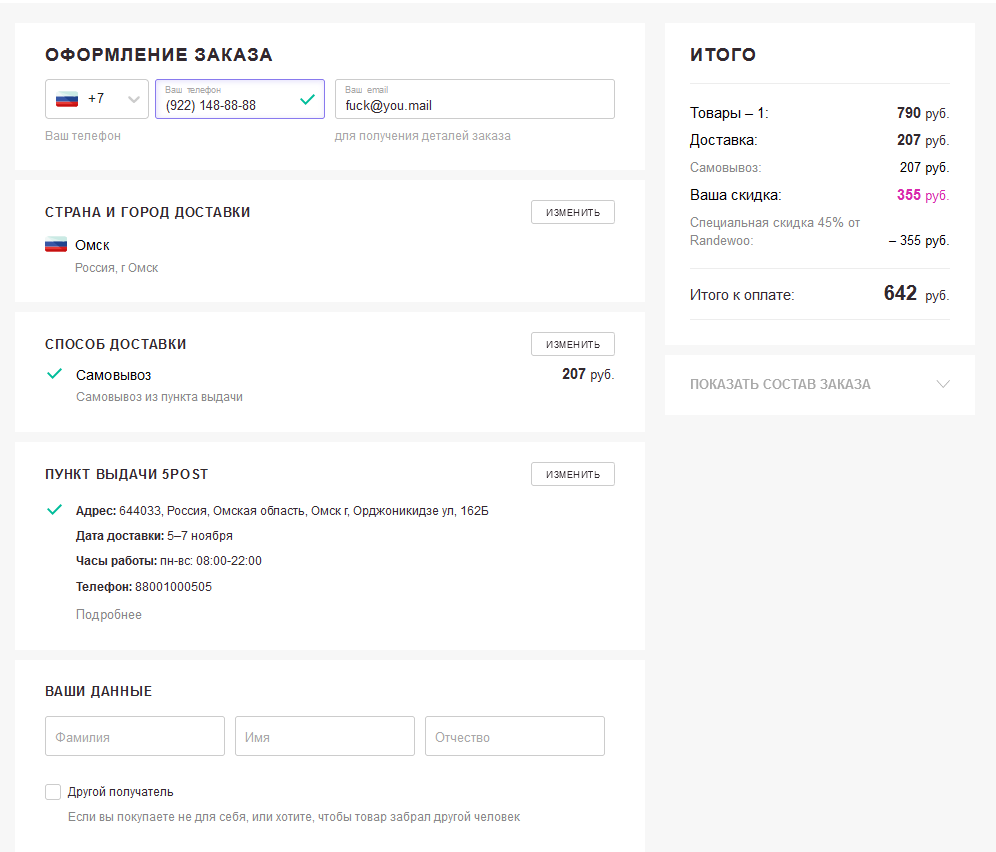996x852 pixels.
Task: Click the Russian flag in the country code selector
Action: [x=67, y=99]
